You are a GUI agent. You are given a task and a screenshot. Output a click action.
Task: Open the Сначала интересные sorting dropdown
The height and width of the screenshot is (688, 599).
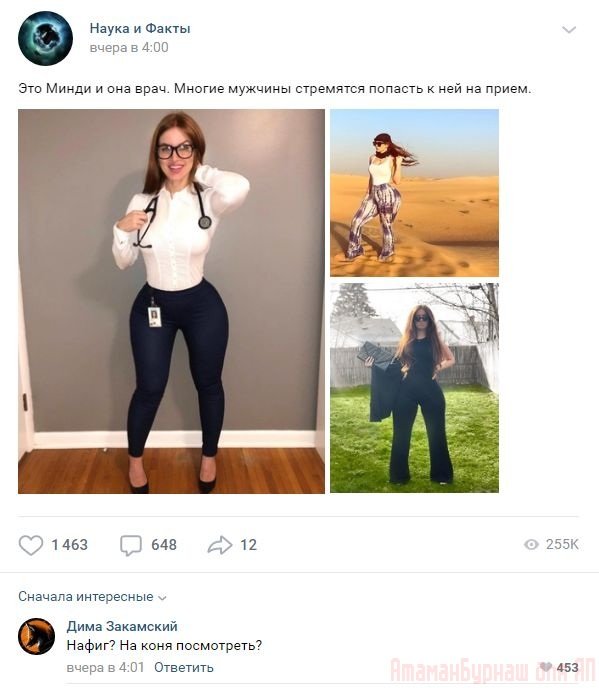(x=93, y=597)
